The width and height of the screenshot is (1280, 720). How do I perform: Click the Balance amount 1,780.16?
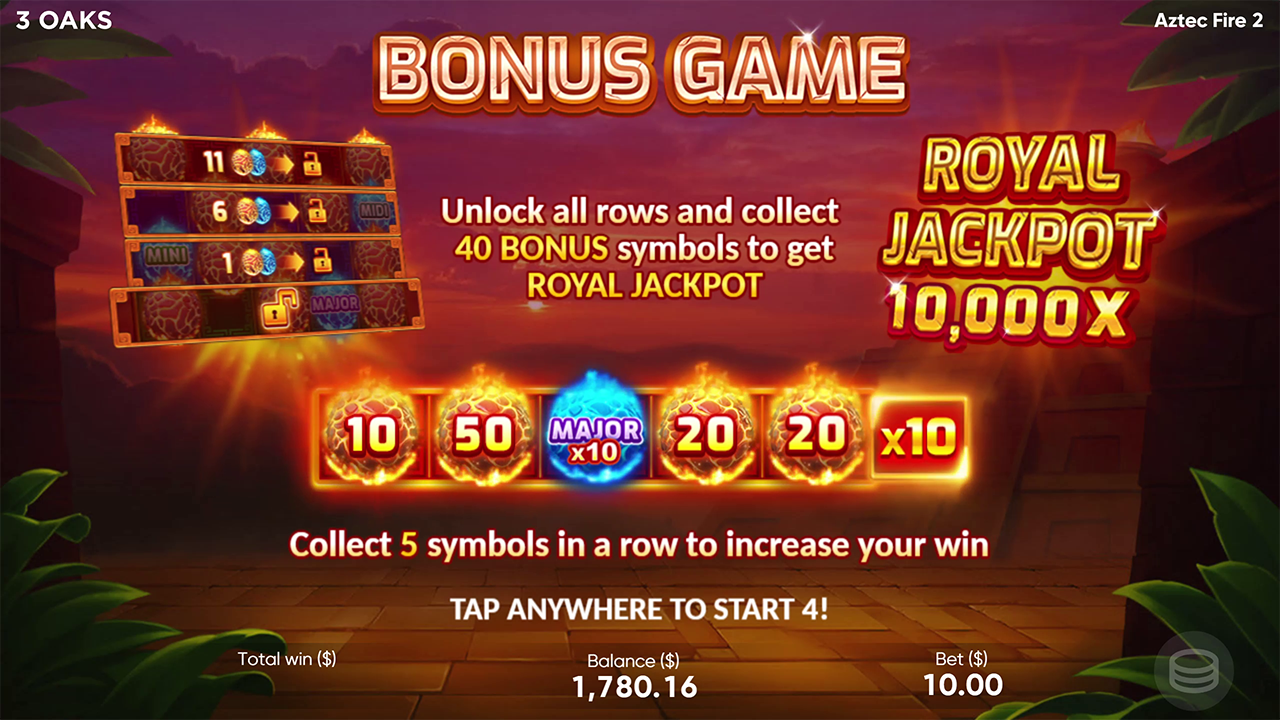tap(635, 687)
